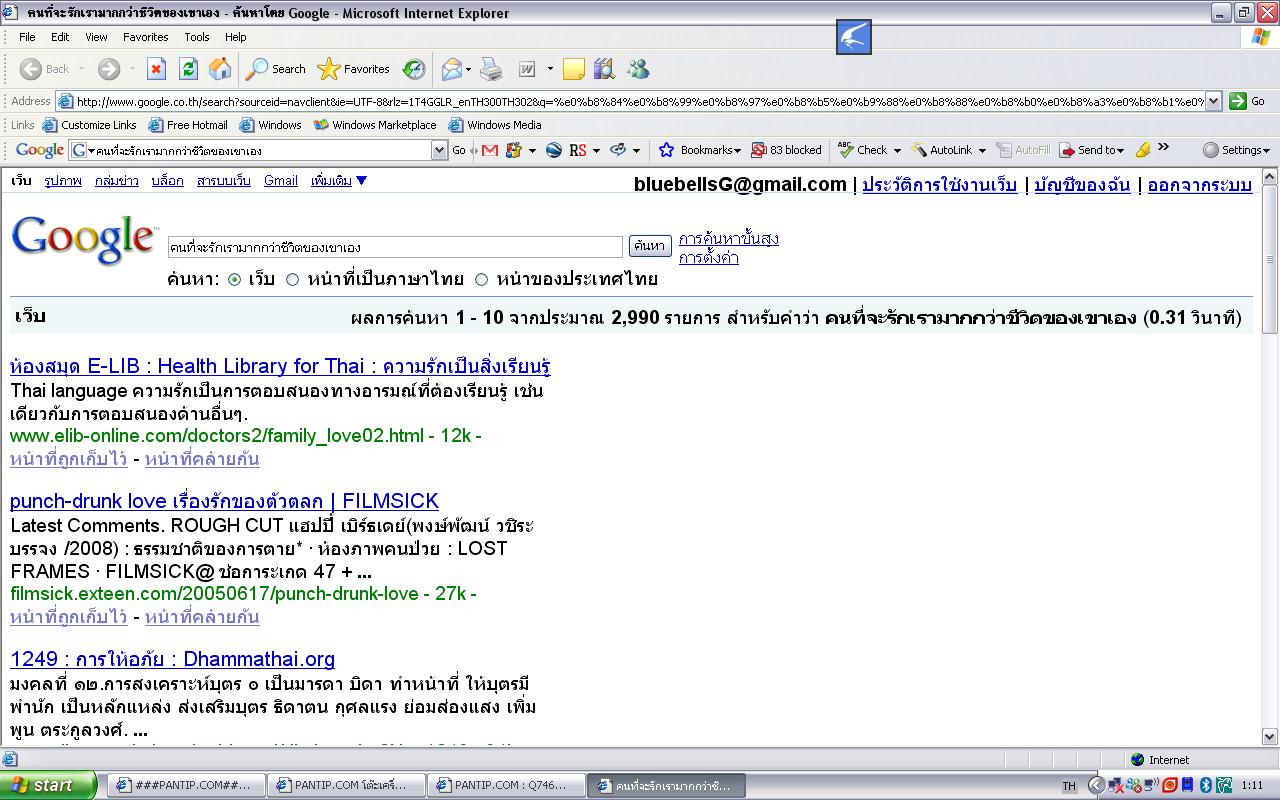Click the Forward navigation arrow
The height and width of the screenshot is (800, 1280).
click(108, 69)
